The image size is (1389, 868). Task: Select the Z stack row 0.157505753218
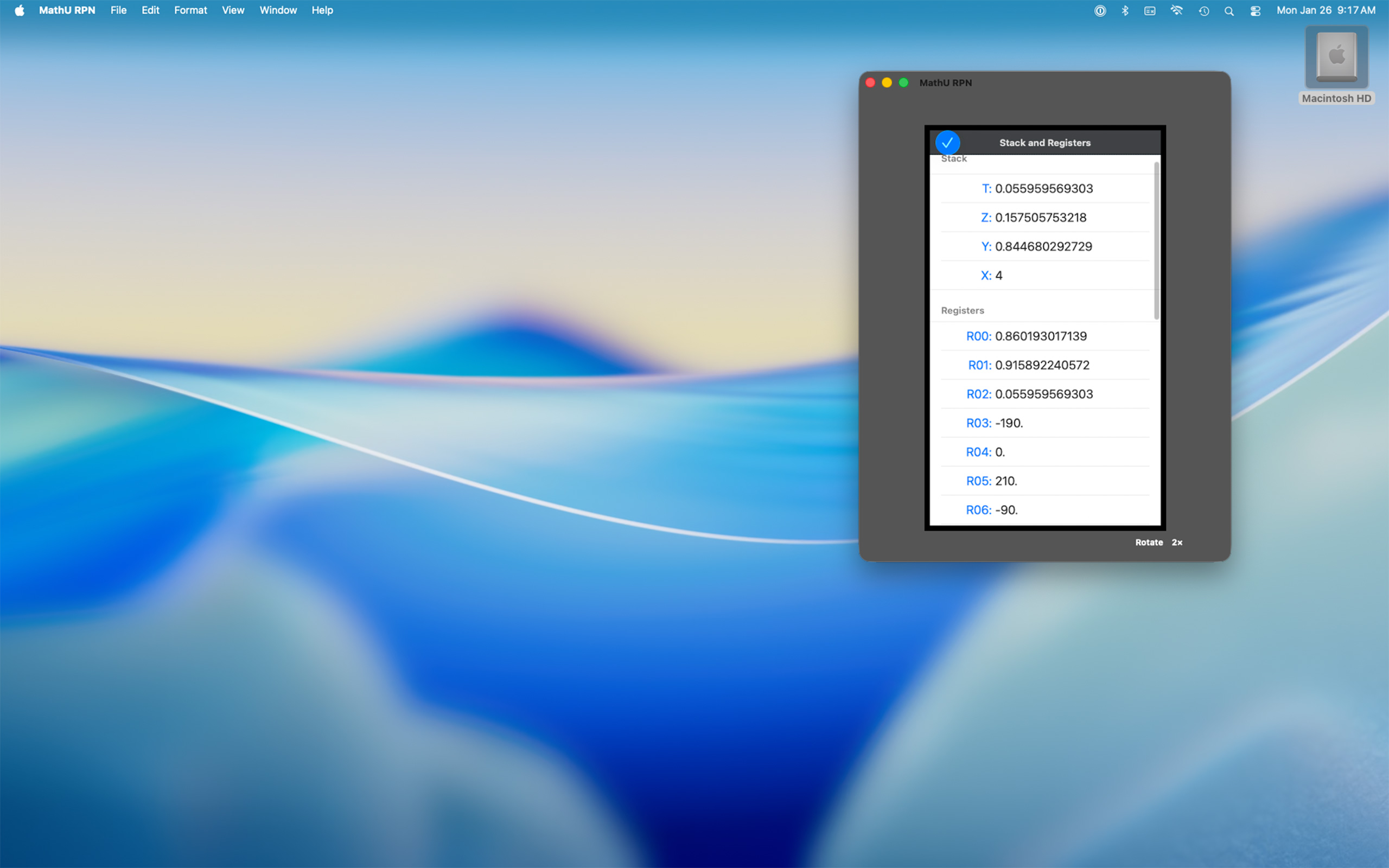[x=1044, y=218]
